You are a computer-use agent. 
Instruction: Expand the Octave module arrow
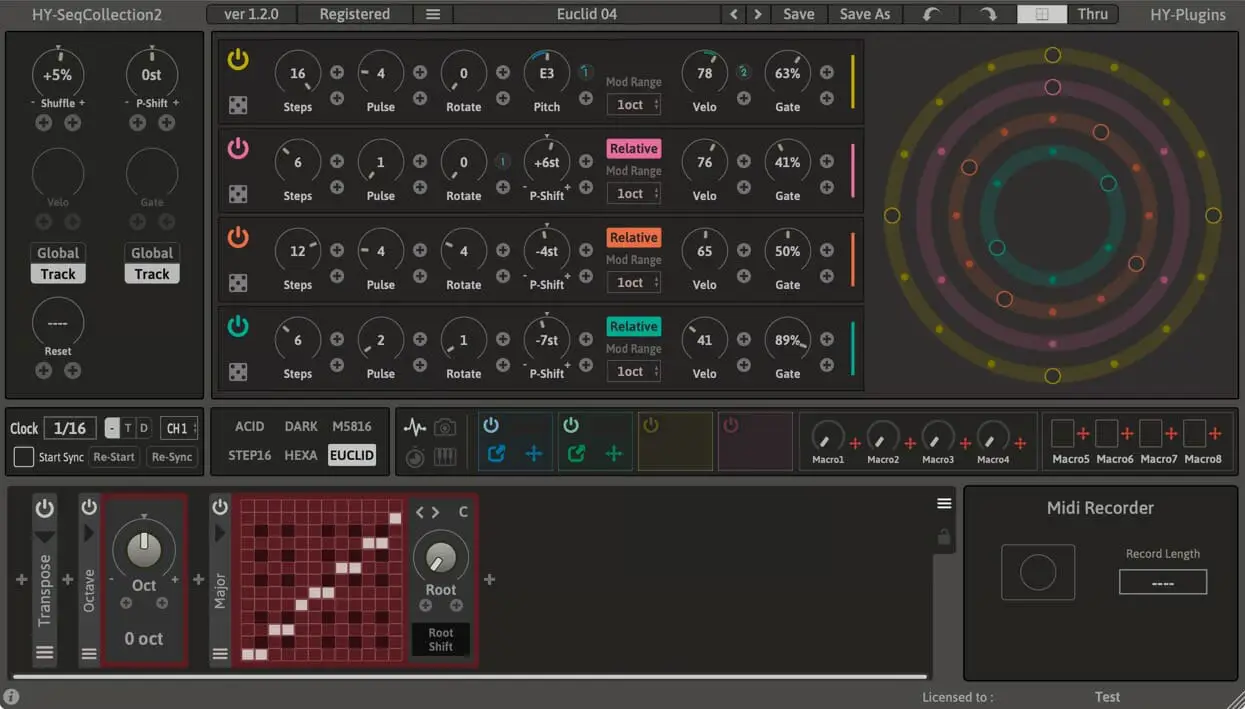(x=89, y=534)
